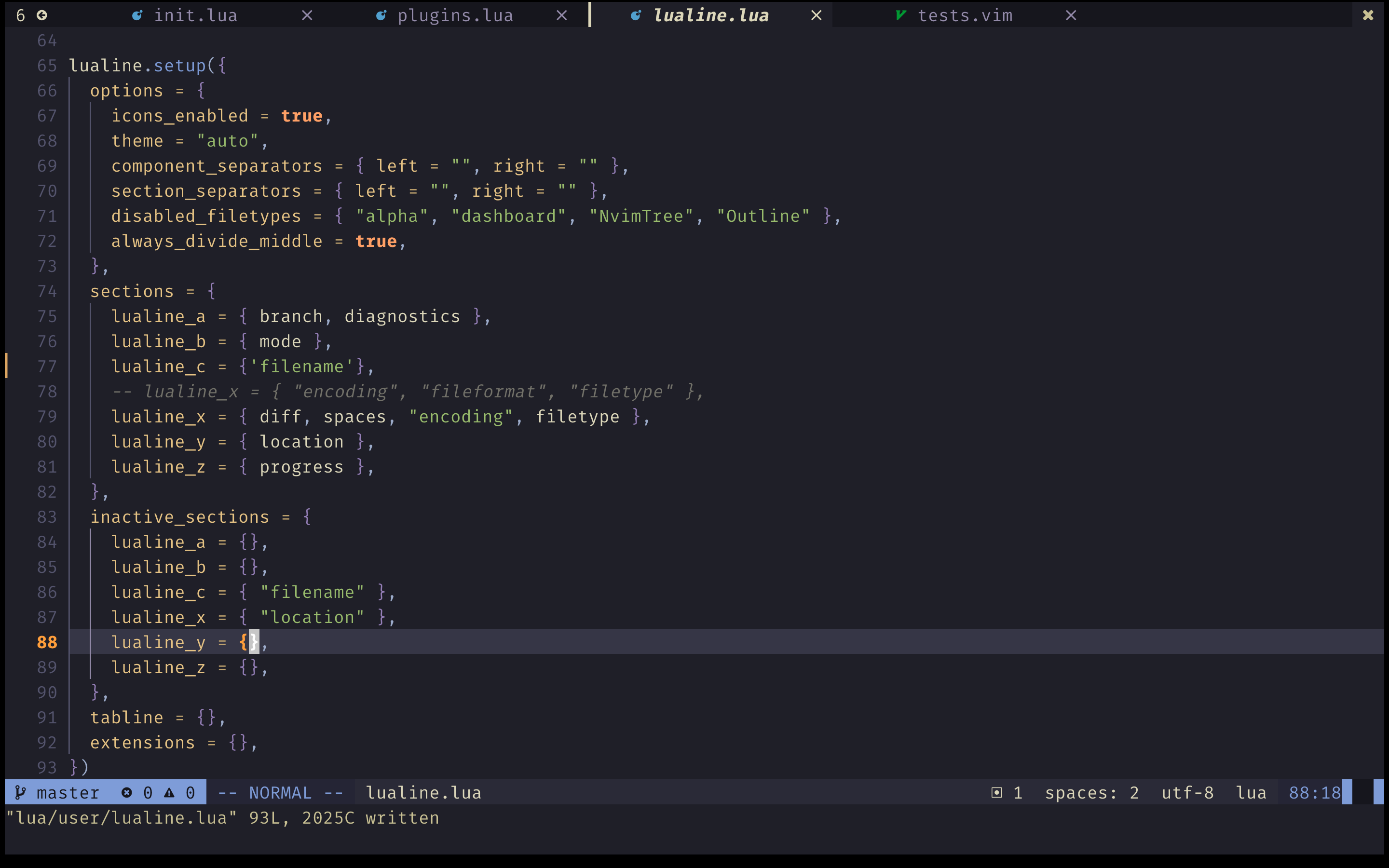Click the master branch name in statusline
The height and width of the screenshot is (868, 1389).
coord(68,793)
